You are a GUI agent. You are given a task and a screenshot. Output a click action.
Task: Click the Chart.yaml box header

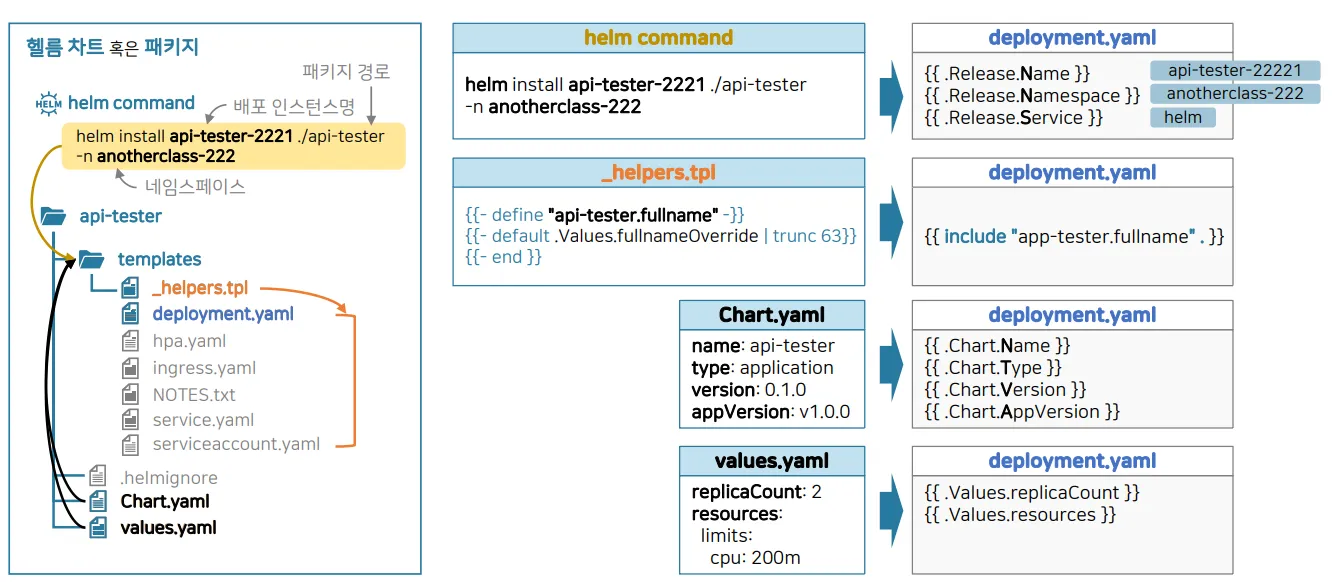772,315
